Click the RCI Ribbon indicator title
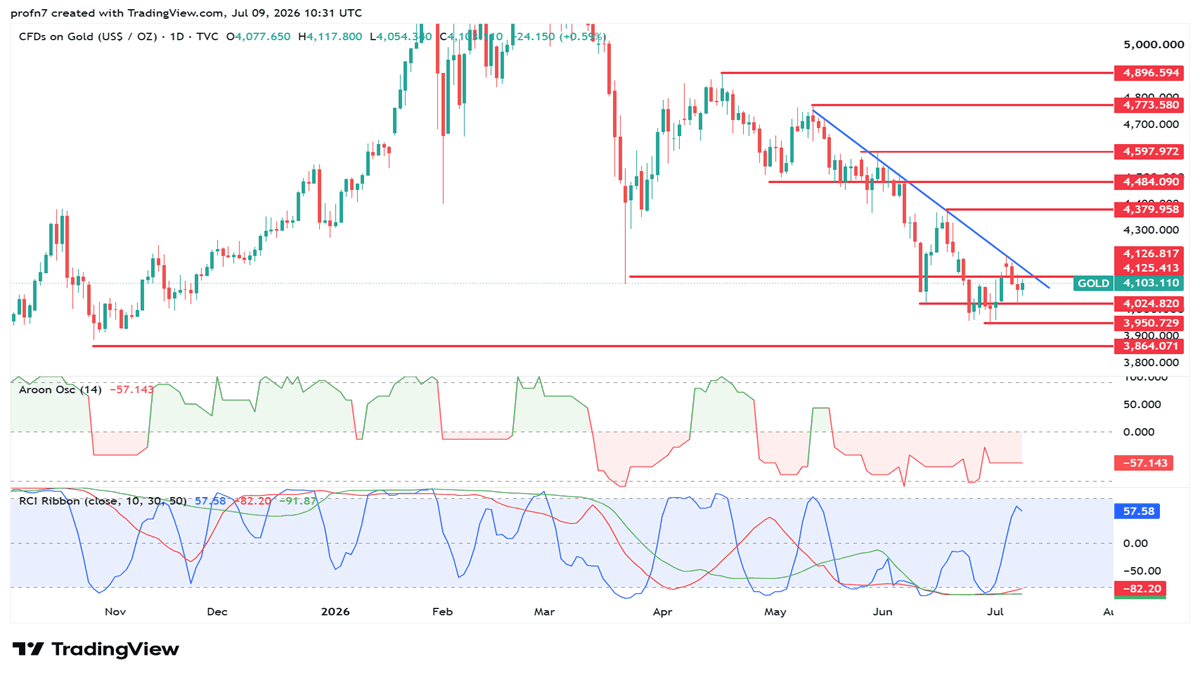This screenshot has height=675, width=1200. coord(104,501)
